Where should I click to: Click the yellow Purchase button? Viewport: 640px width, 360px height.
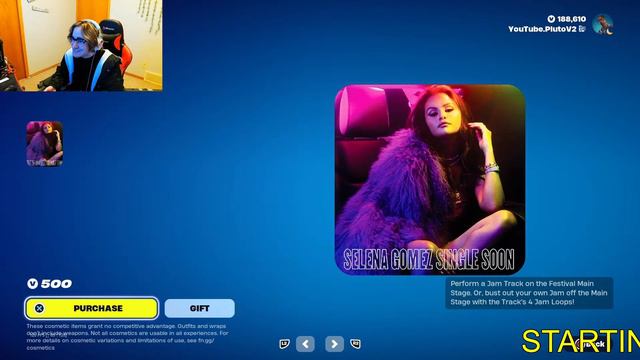(91, 308)
